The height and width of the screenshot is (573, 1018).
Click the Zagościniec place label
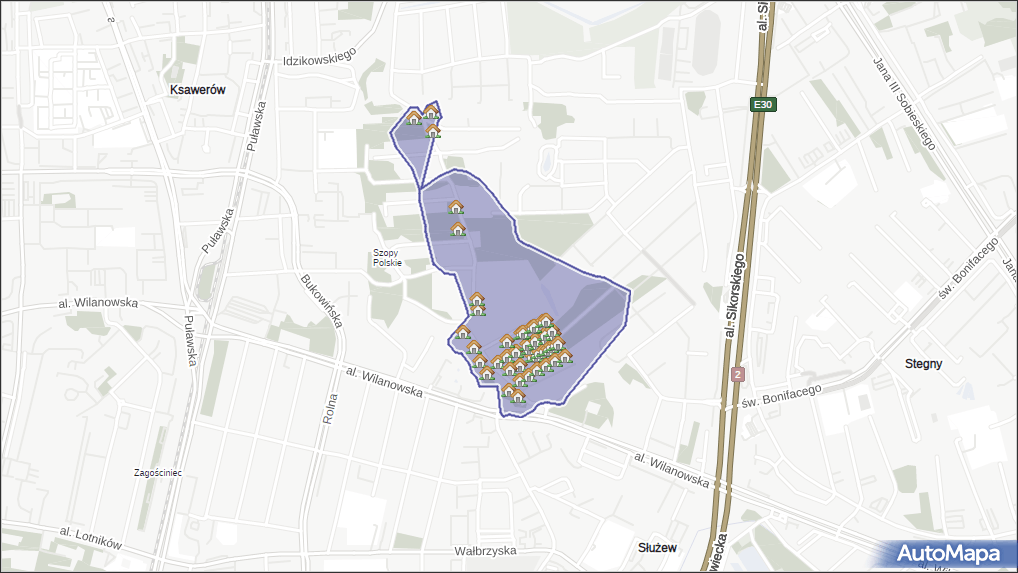[x=158, y=473]
